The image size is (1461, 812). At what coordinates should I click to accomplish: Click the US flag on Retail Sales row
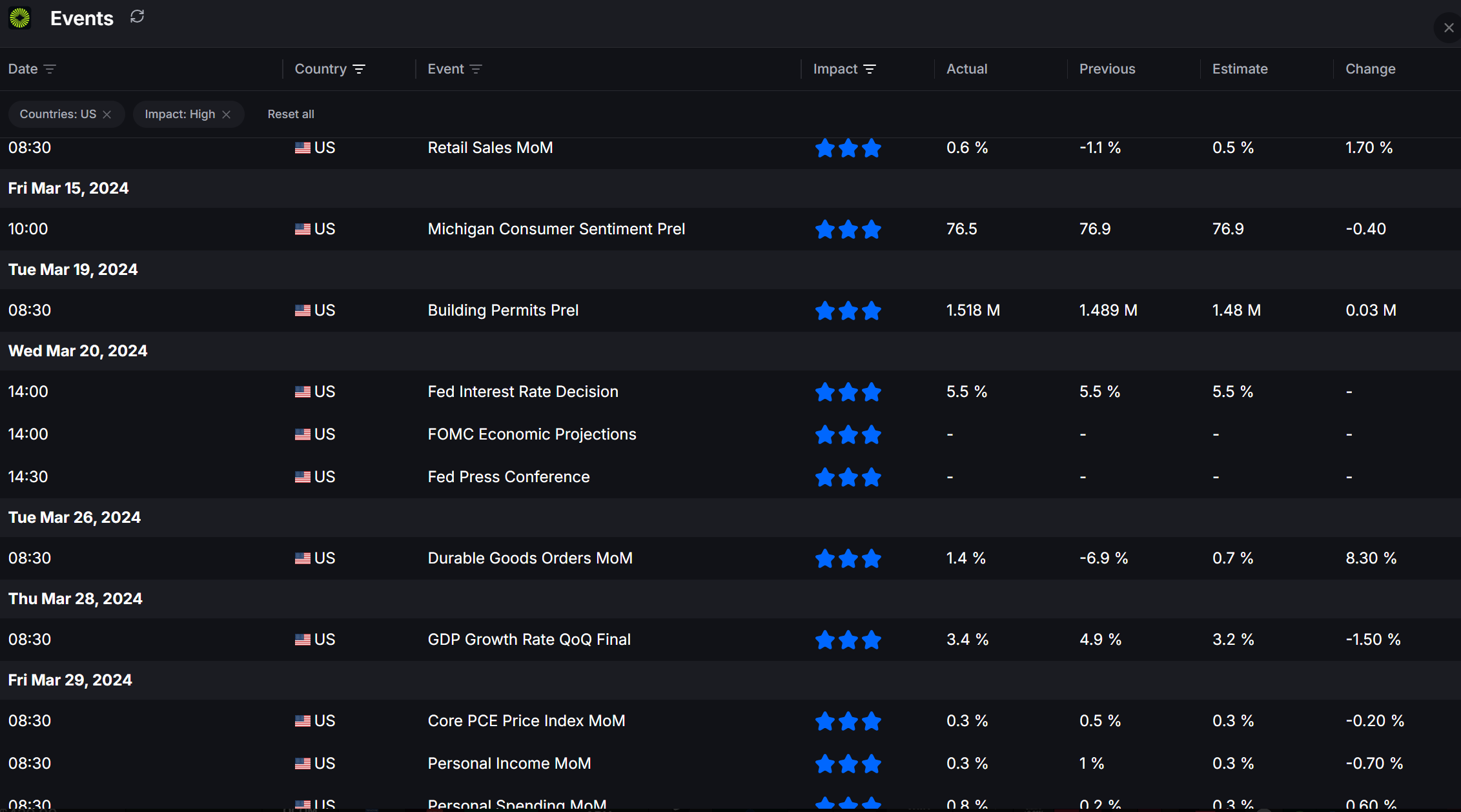303,148
